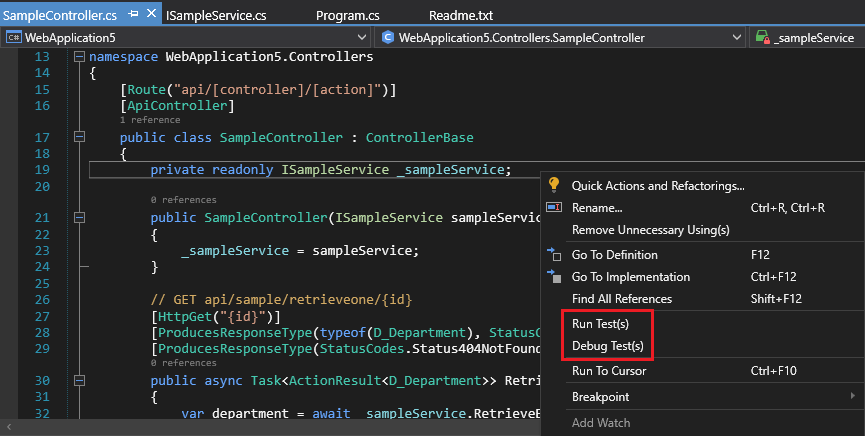Open the SampleController type dropdown
Screen dimensions: 865x436
[735, 38]
